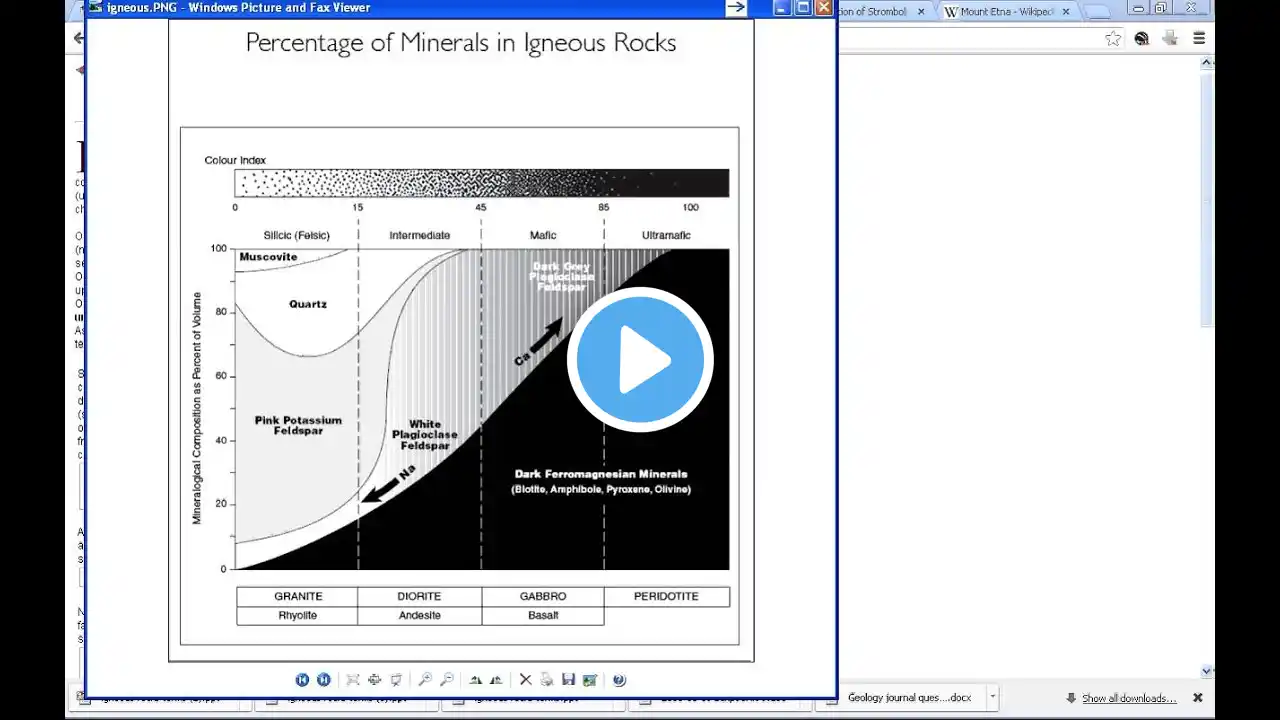Click the scroll-down arrow of the browser scrollbar
Image resolution: width=1280 pixels, height=720 pixels.
point(1207,672)
